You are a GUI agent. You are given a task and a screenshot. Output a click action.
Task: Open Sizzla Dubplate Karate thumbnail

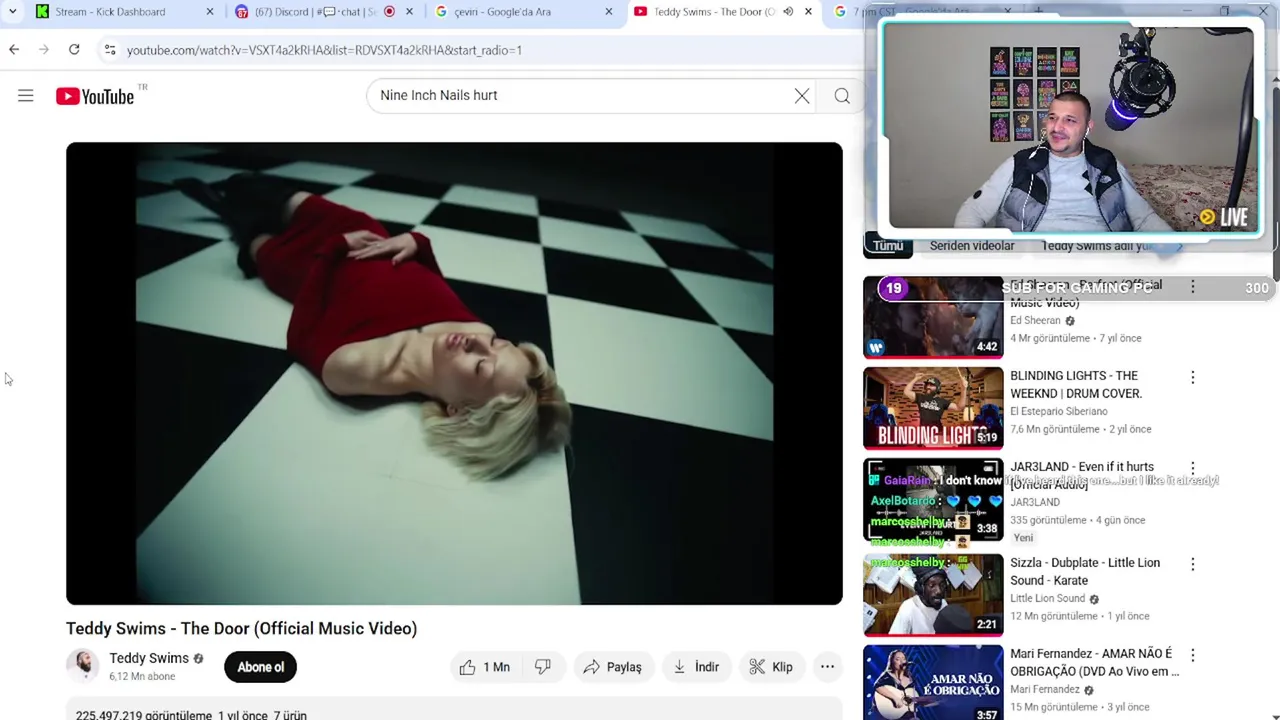933,595
